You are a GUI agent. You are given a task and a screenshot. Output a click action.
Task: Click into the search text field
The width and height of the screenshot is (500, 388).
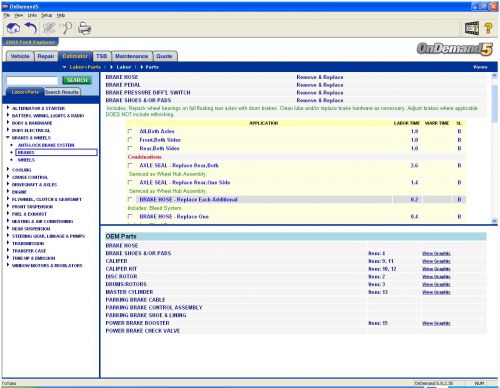coord(32,80)
